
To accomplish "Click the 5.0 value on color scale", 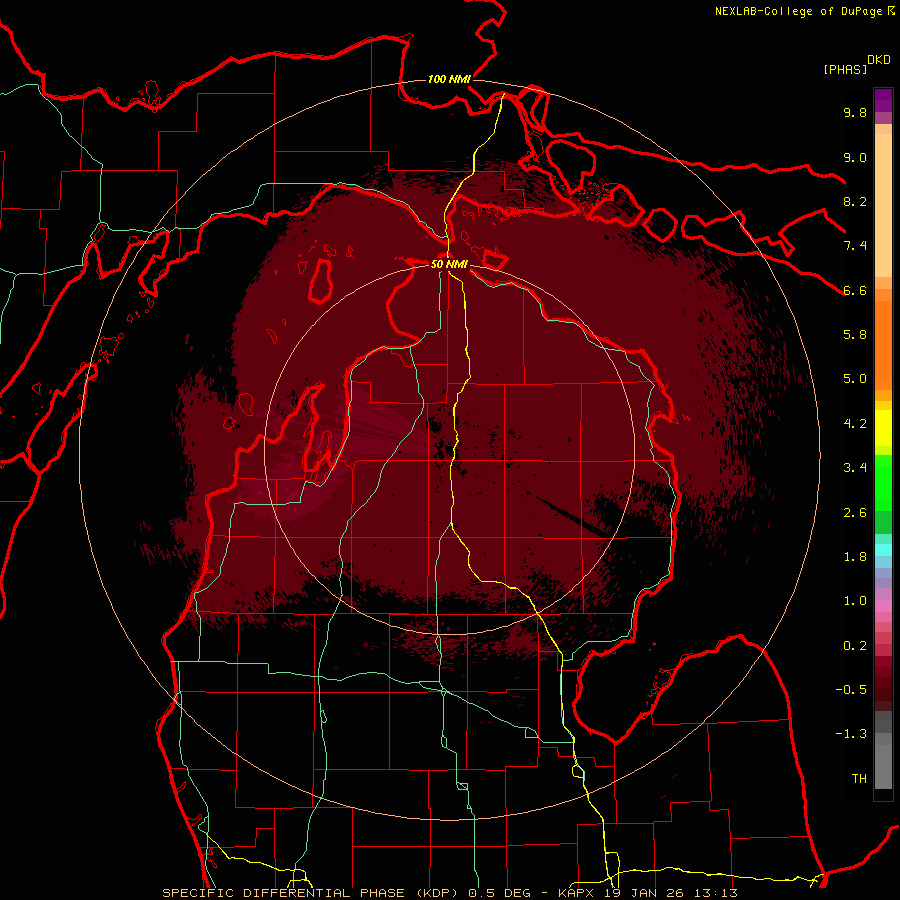I will (855, 379).
